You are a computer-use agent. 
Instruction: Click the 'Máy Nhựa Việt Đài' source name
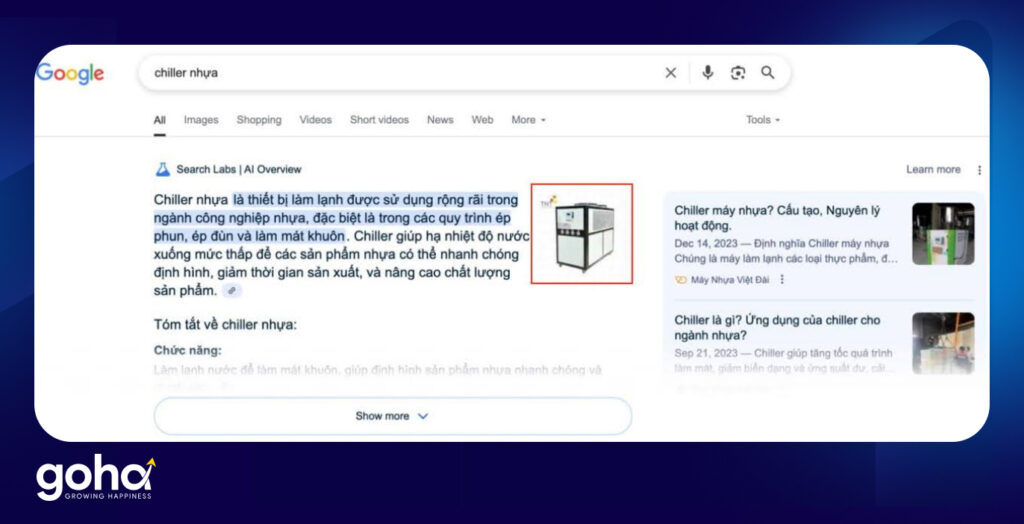click(x=730, y=280)
